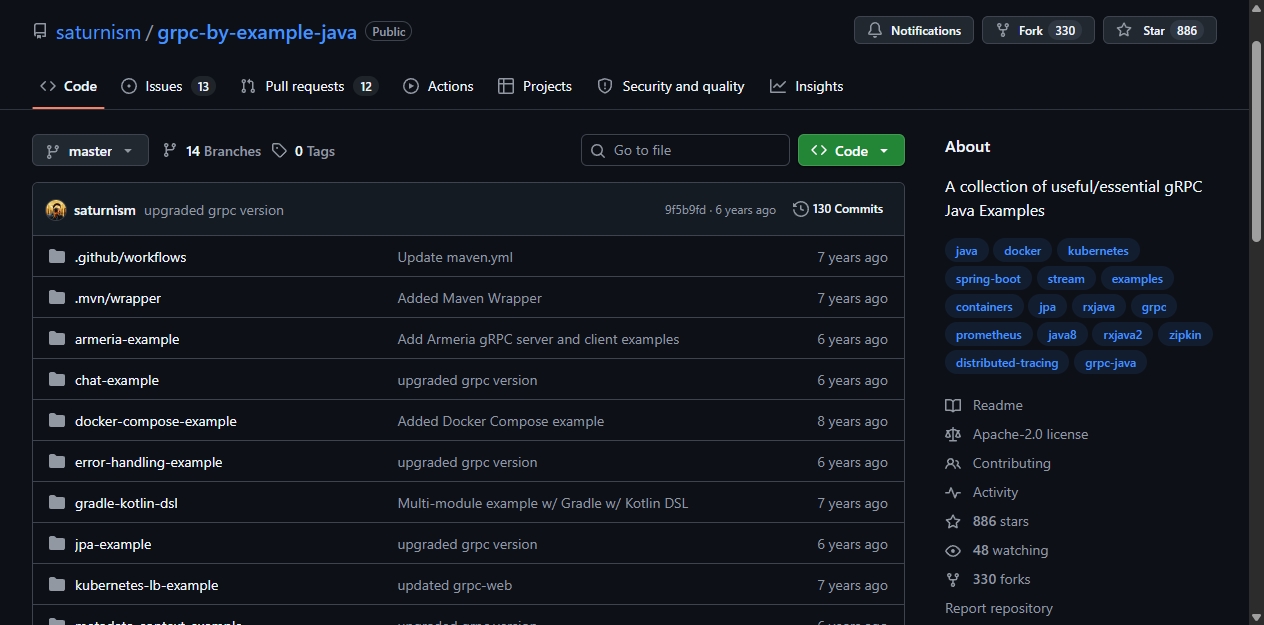Open the Readme link in About

tap(984, 405)
